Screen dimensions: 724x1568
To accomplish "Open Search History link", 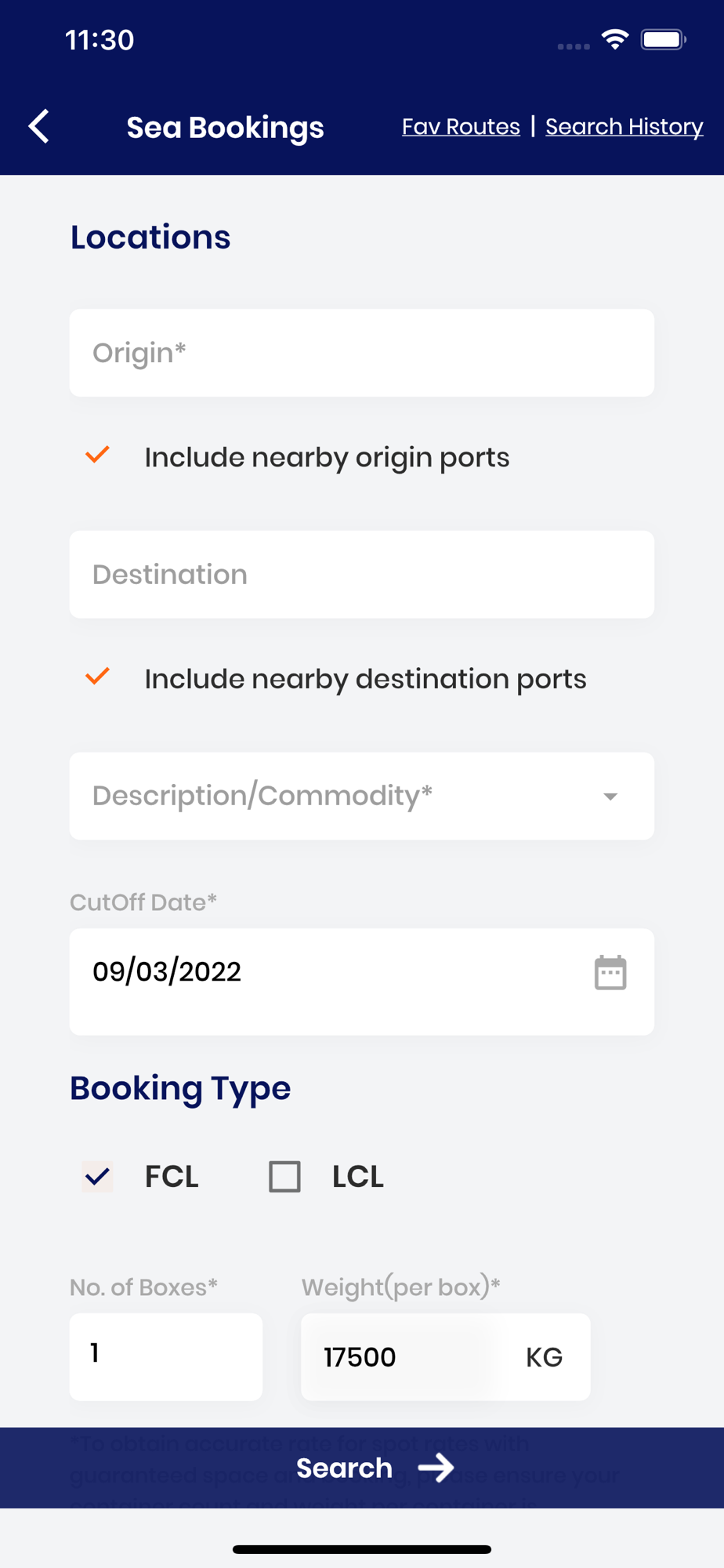I will (x=624, y=126).
